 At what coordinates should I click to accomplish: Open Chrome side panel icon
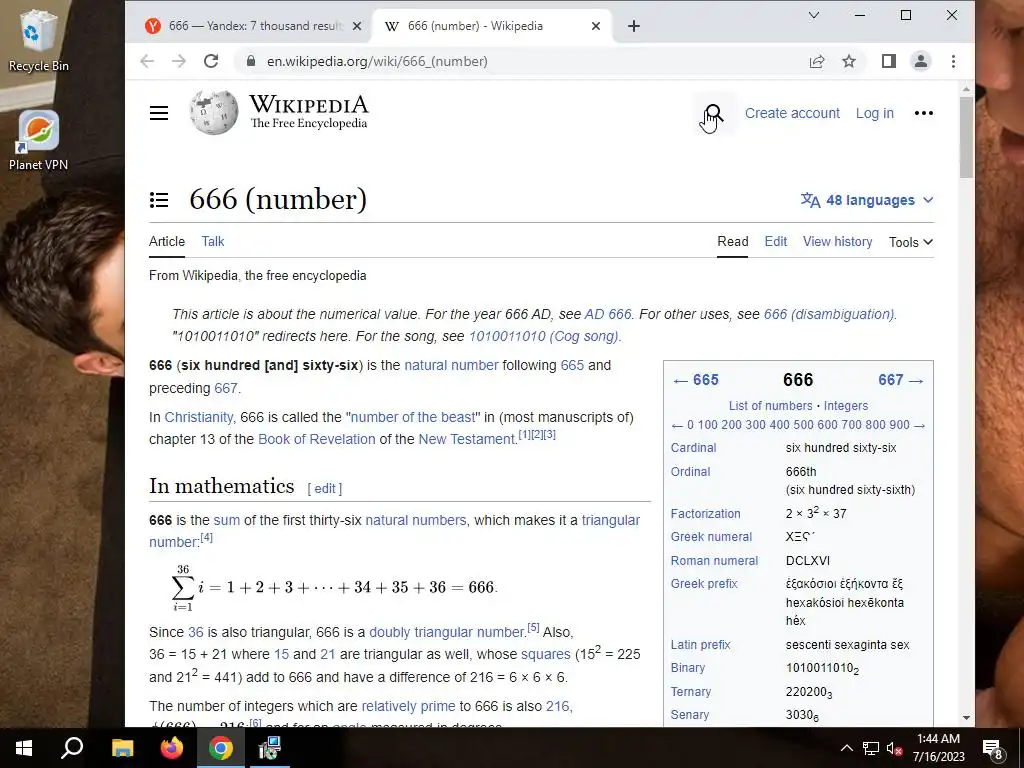click(x=888, y=61)
